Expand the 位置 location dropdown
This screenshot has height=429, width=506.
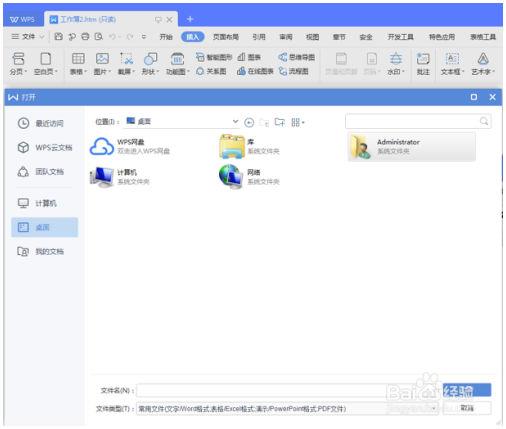tap(235, 122)
